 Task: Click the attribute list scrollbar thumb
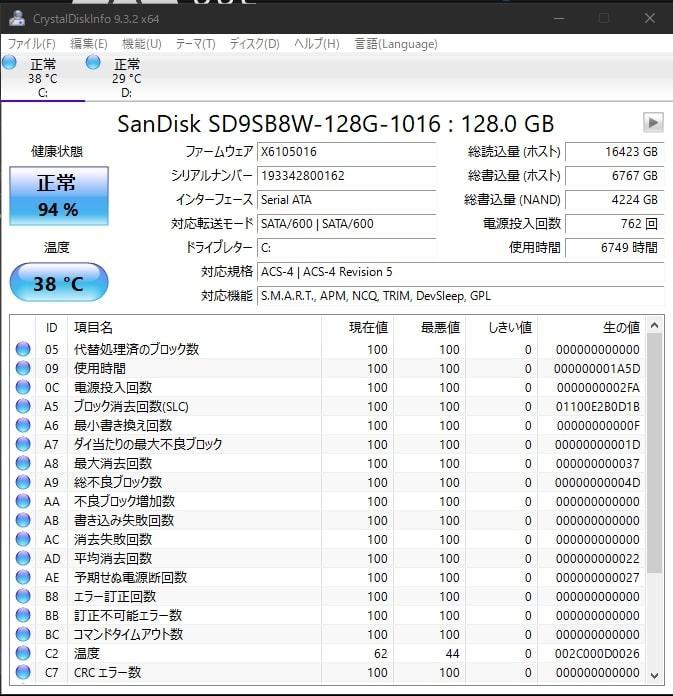(654, 453)
